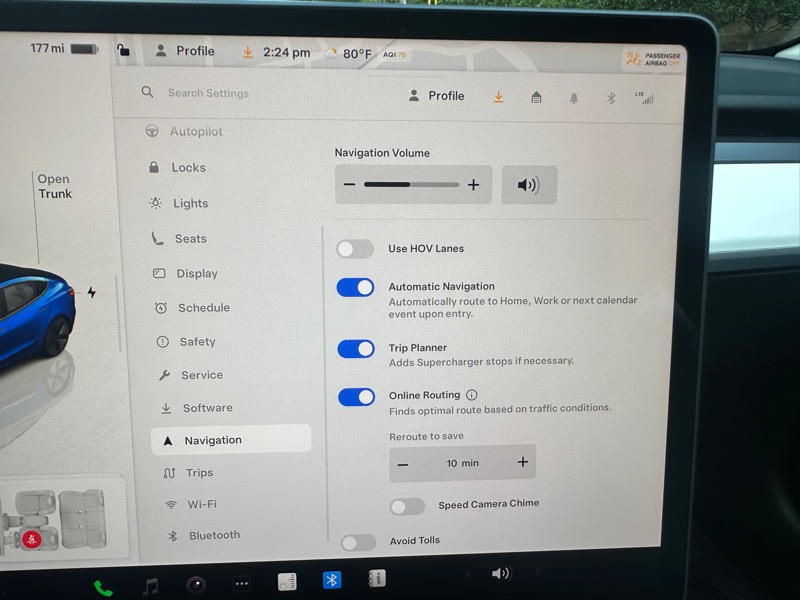Select Software in settings sidebar

tap(207, 408)
